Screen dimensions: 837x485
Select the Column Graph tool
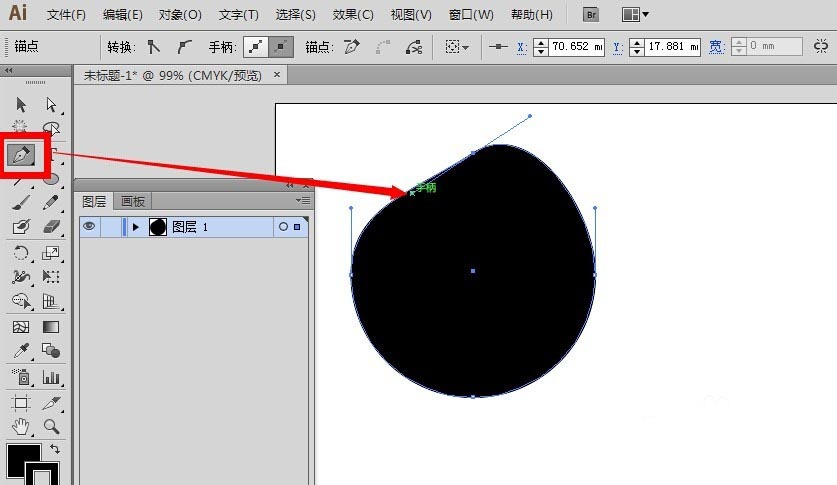coord(51,377)
